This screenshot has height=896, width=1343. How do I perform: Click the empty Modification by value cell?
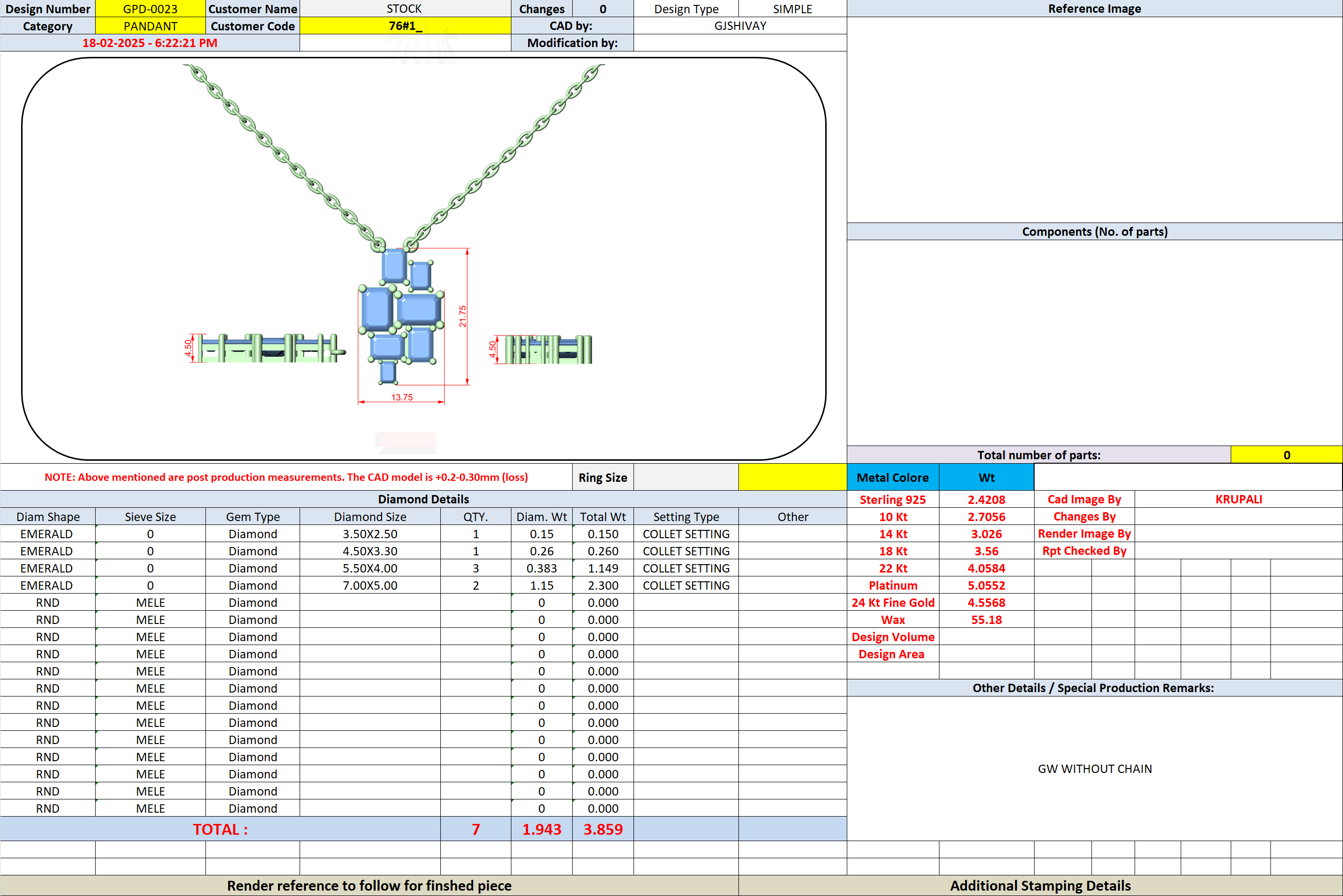pos(740,43)
